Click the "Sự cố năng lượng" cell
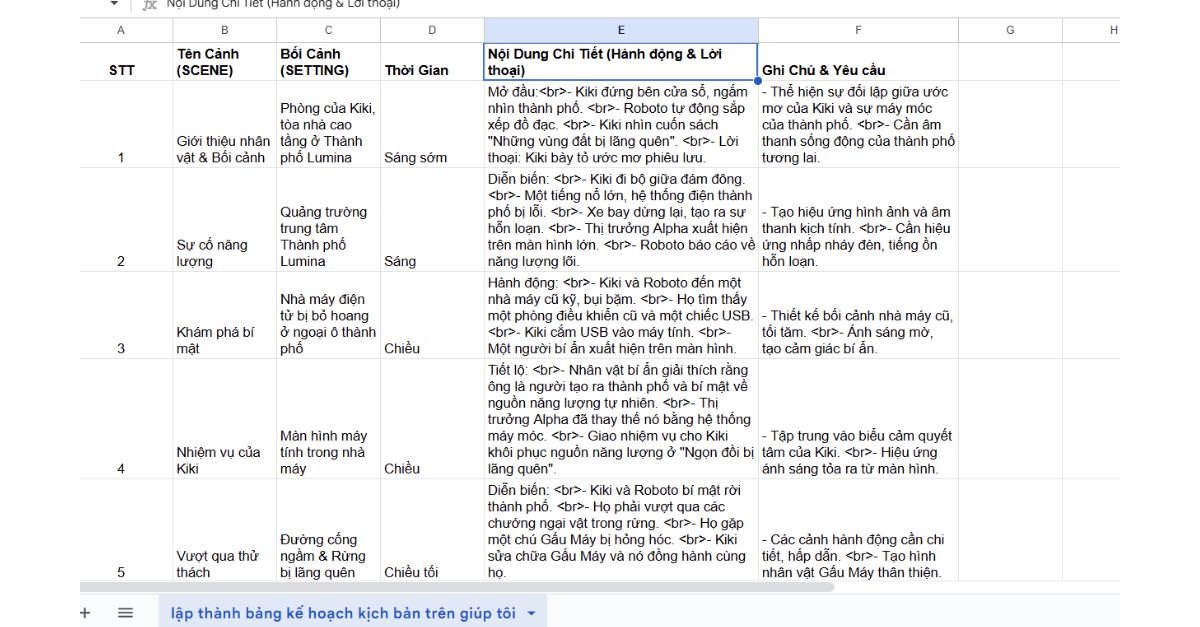 pyautogui.click(x=224, y=220)
